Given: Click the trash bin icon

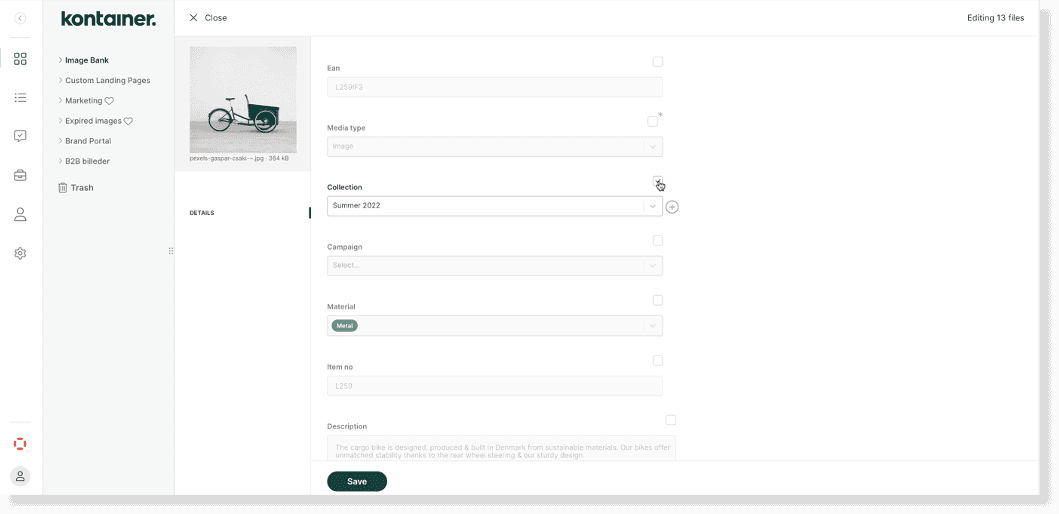Looking at the screenshot, I should [x=63, y=188].
